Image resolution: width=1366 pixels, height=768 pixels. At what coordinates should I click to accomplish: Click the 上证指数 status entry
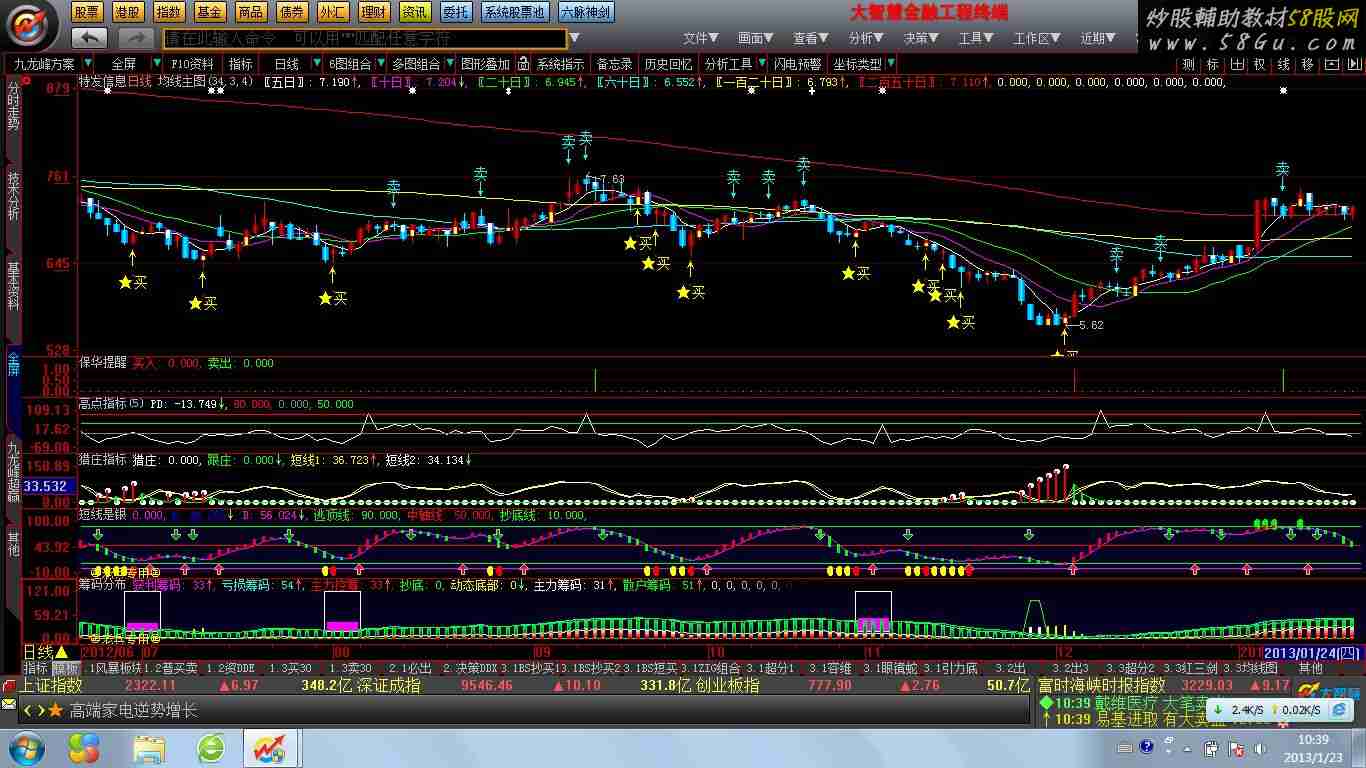tap(50, 686)
